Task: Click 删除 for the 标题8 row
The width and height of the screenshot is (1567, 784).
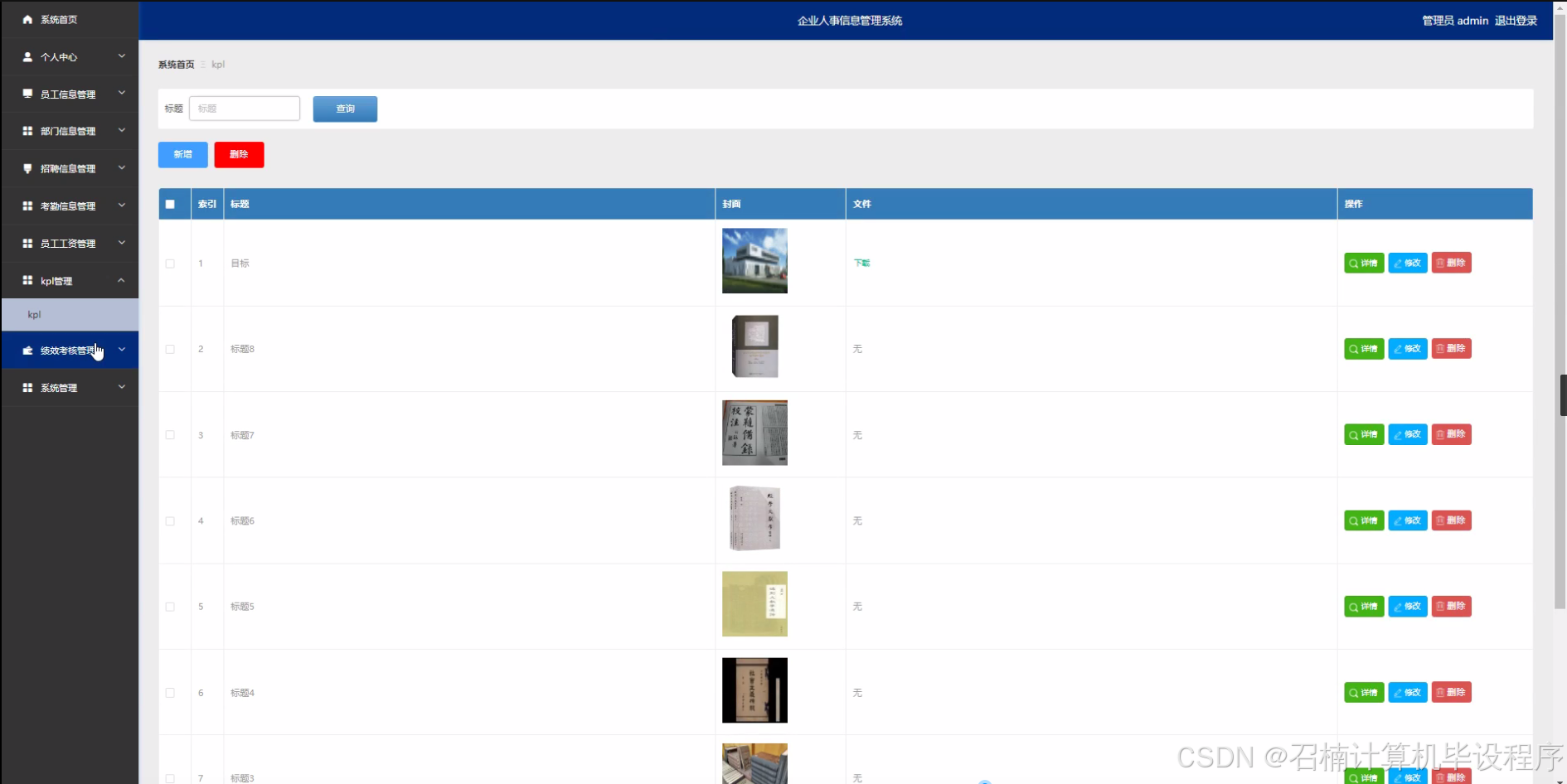Action: [x=1452, y=349]
